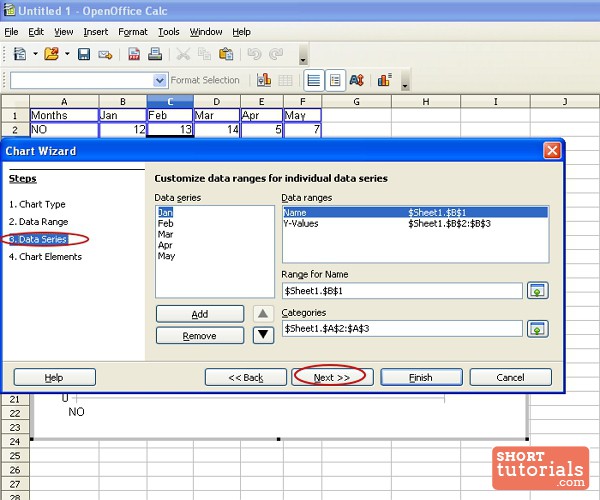Click cell A1 containing Months
The width and height of the screenshot is (600, 500).
[64, 115]
